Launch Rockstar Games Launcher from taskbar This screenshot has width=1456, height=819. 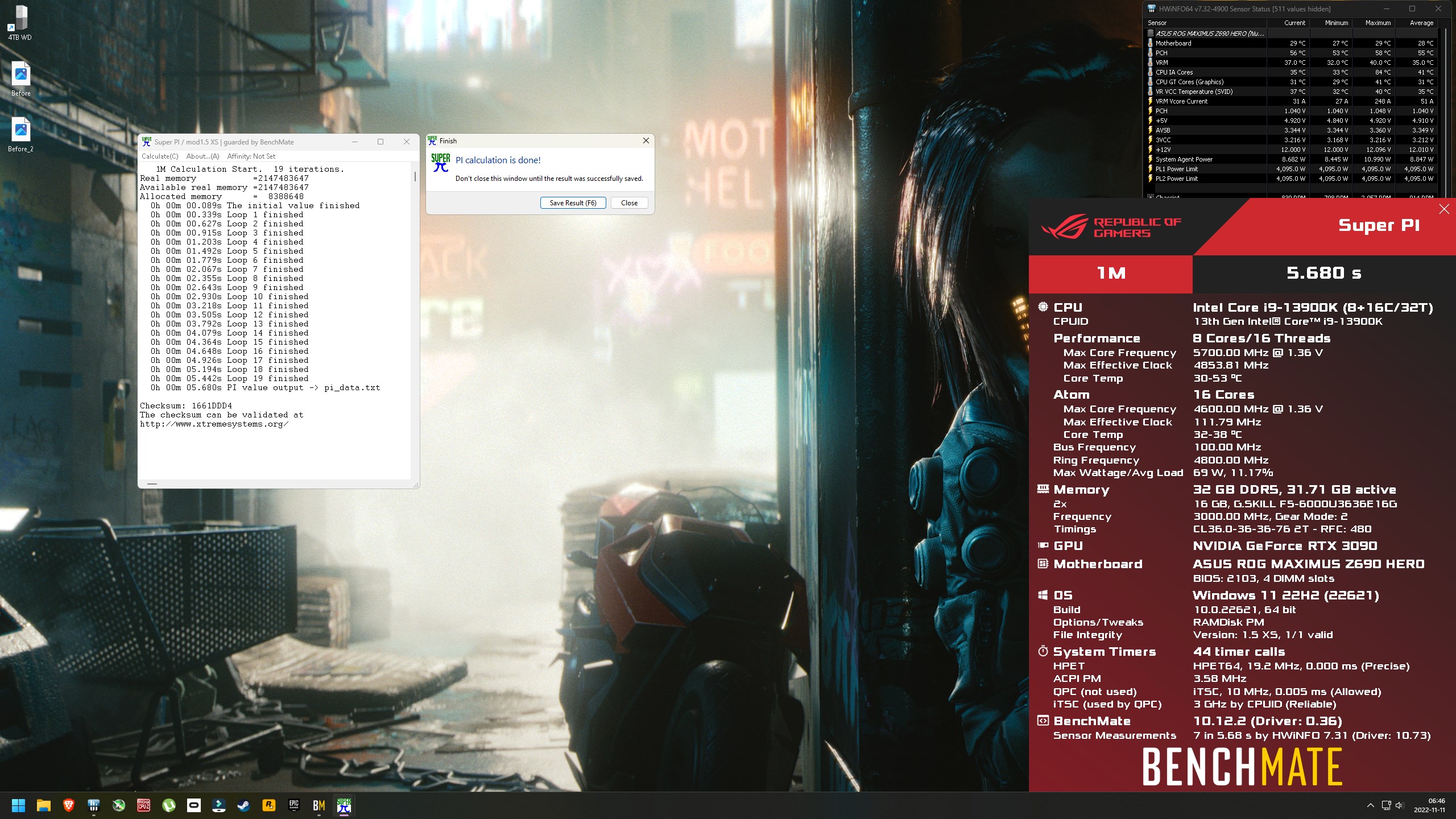(269, 805)
